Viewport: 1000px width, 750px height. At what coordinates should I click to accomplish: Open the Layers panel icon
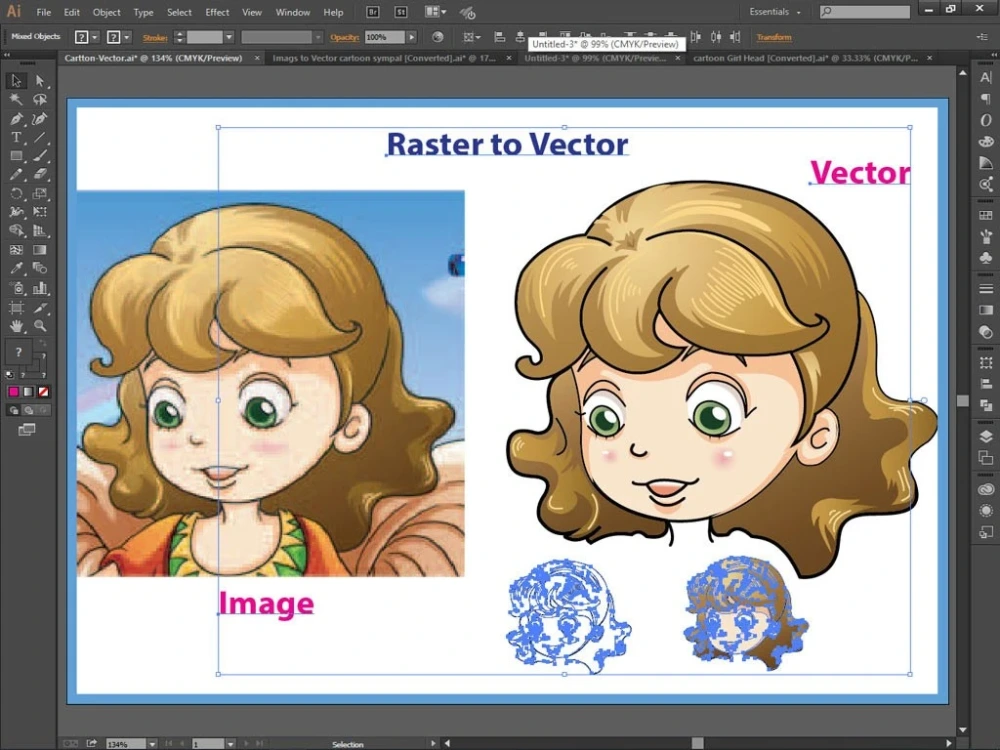click(x=985, y=436)
